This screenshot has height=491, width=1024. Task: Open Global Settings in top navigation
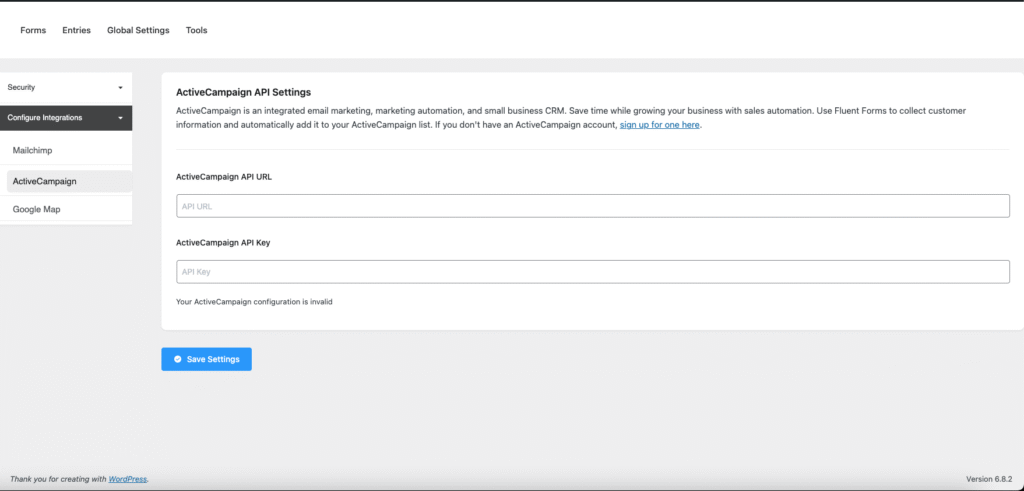click(138, 30)
